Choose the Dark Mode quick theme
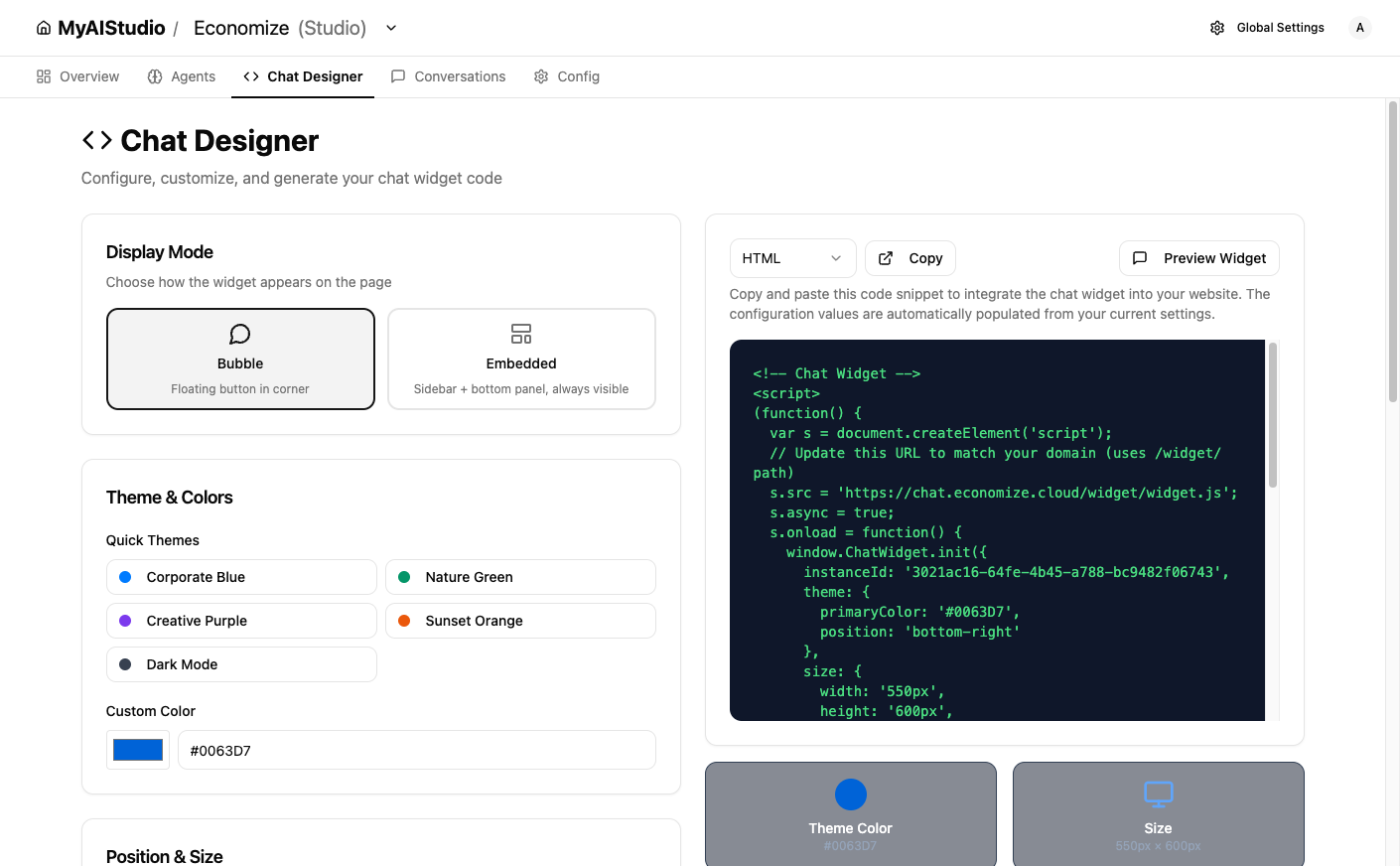The height and width of the screenshot is (866, 1400). click(x=241, y=664)
